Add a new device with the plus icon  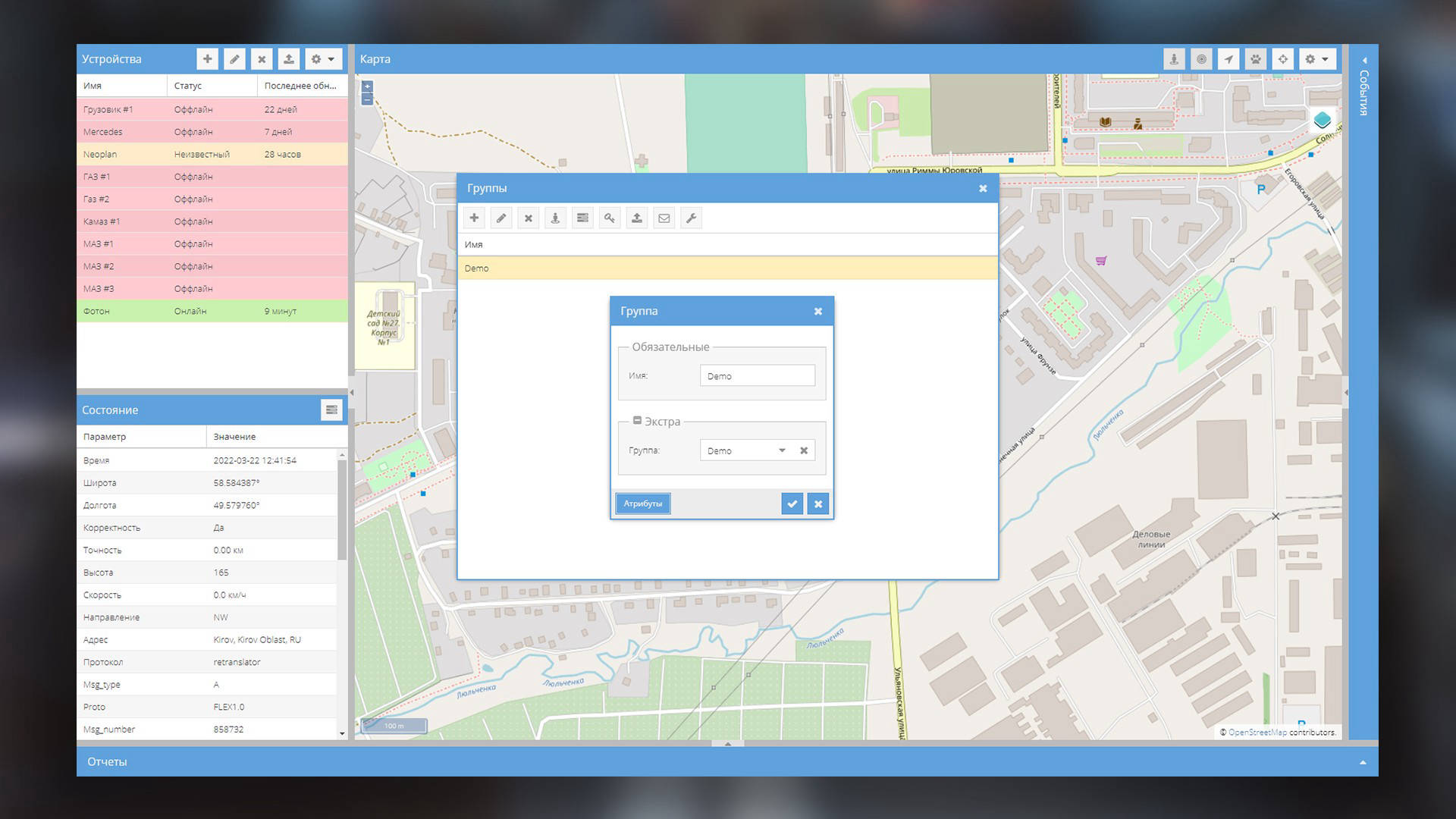[208, 58]
